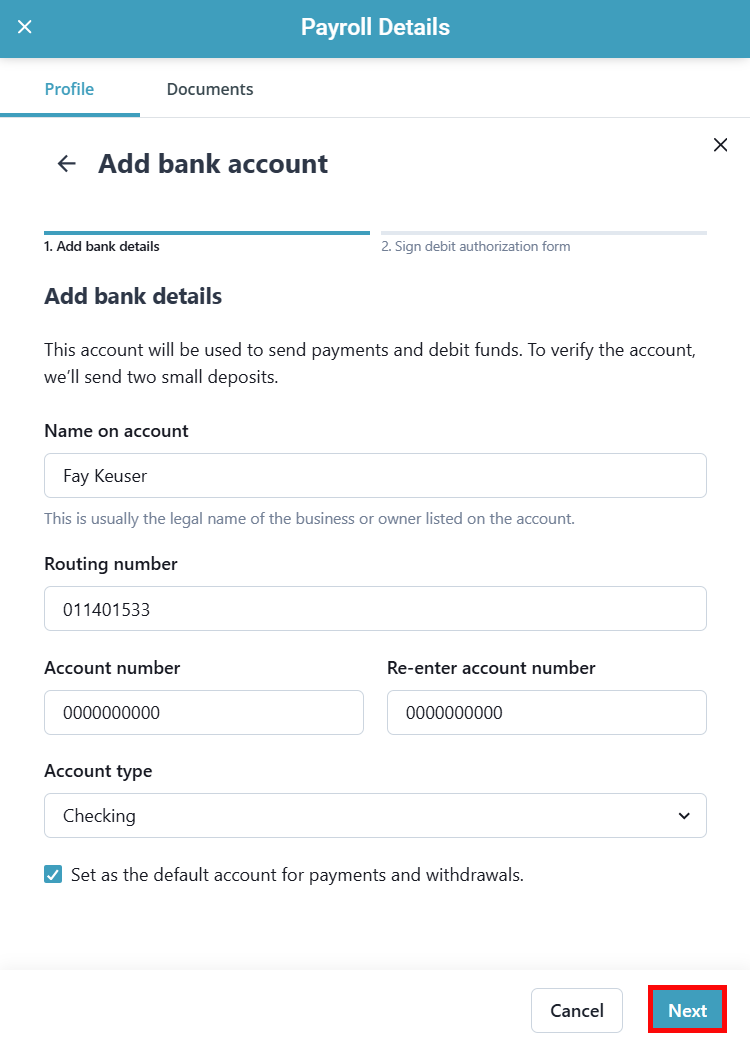Click the second step progress bar segment

(544, 233)
